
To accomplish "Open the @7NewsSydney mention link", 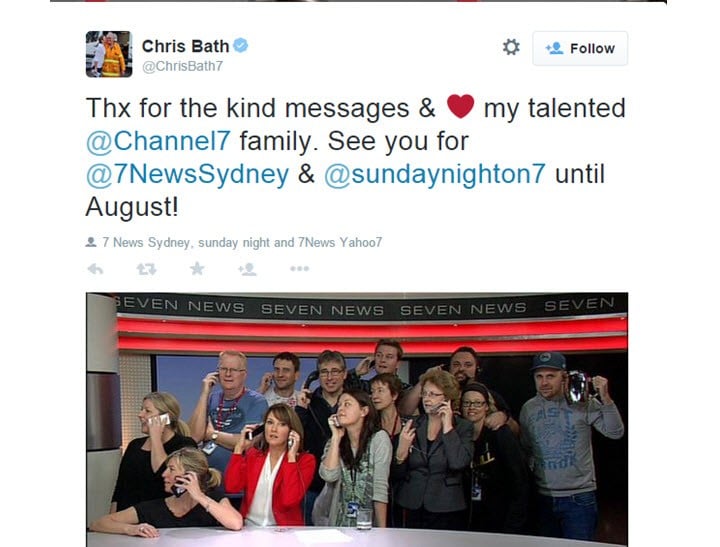I will pos(187,174).
